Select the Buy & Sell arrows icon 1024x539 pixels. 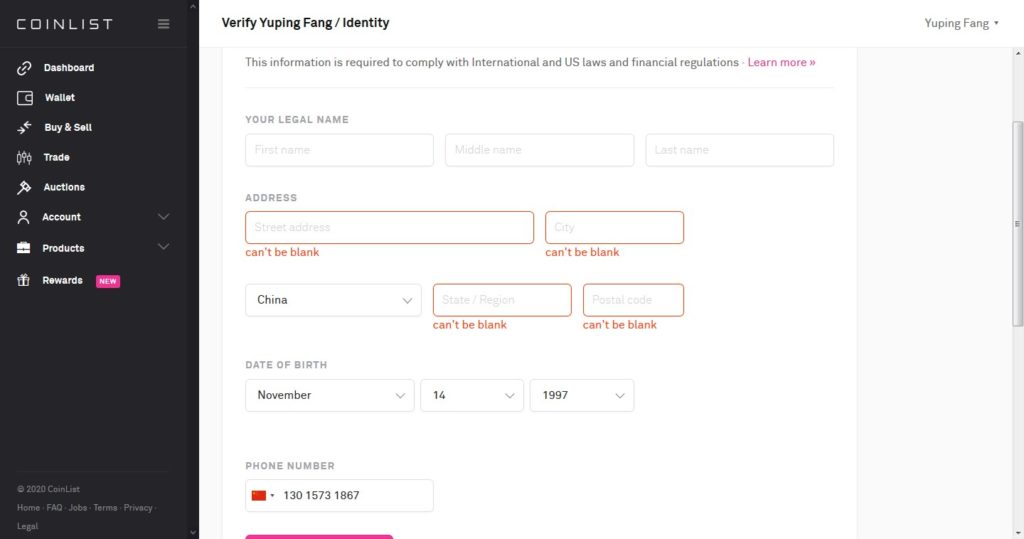coord(24,127)
